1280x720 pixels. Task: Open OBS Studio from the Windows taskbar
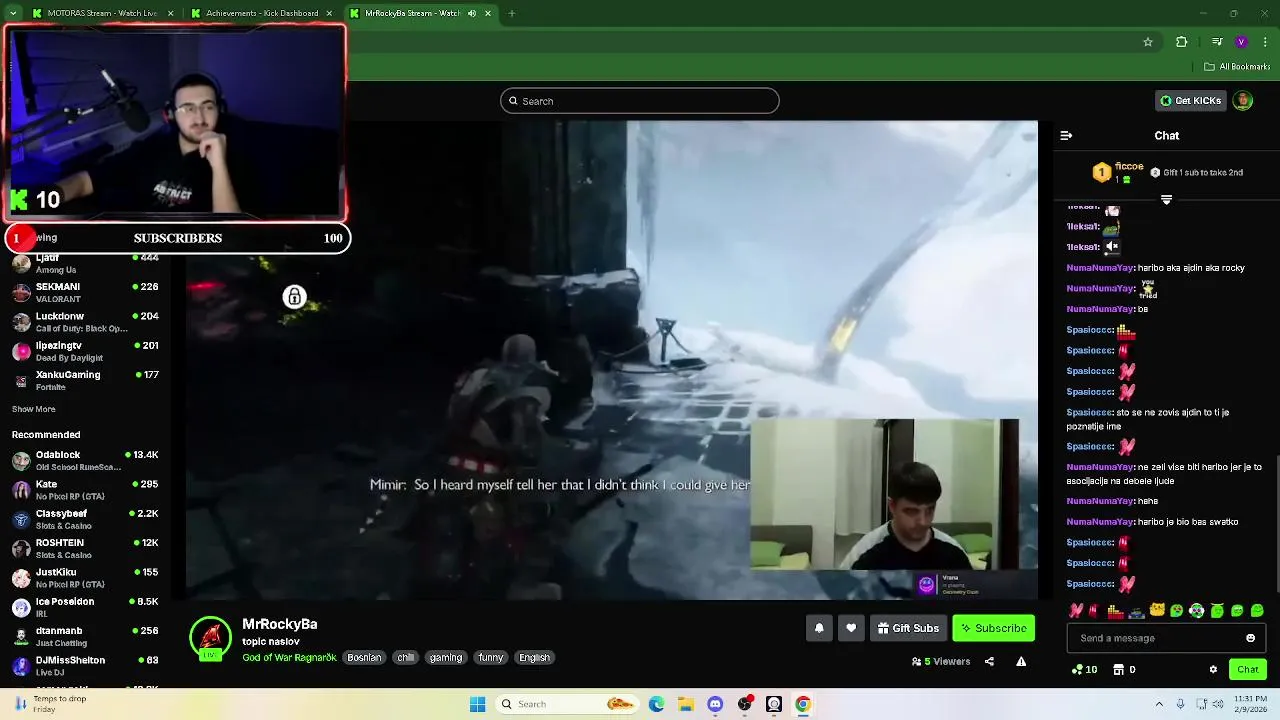[744, 704]
